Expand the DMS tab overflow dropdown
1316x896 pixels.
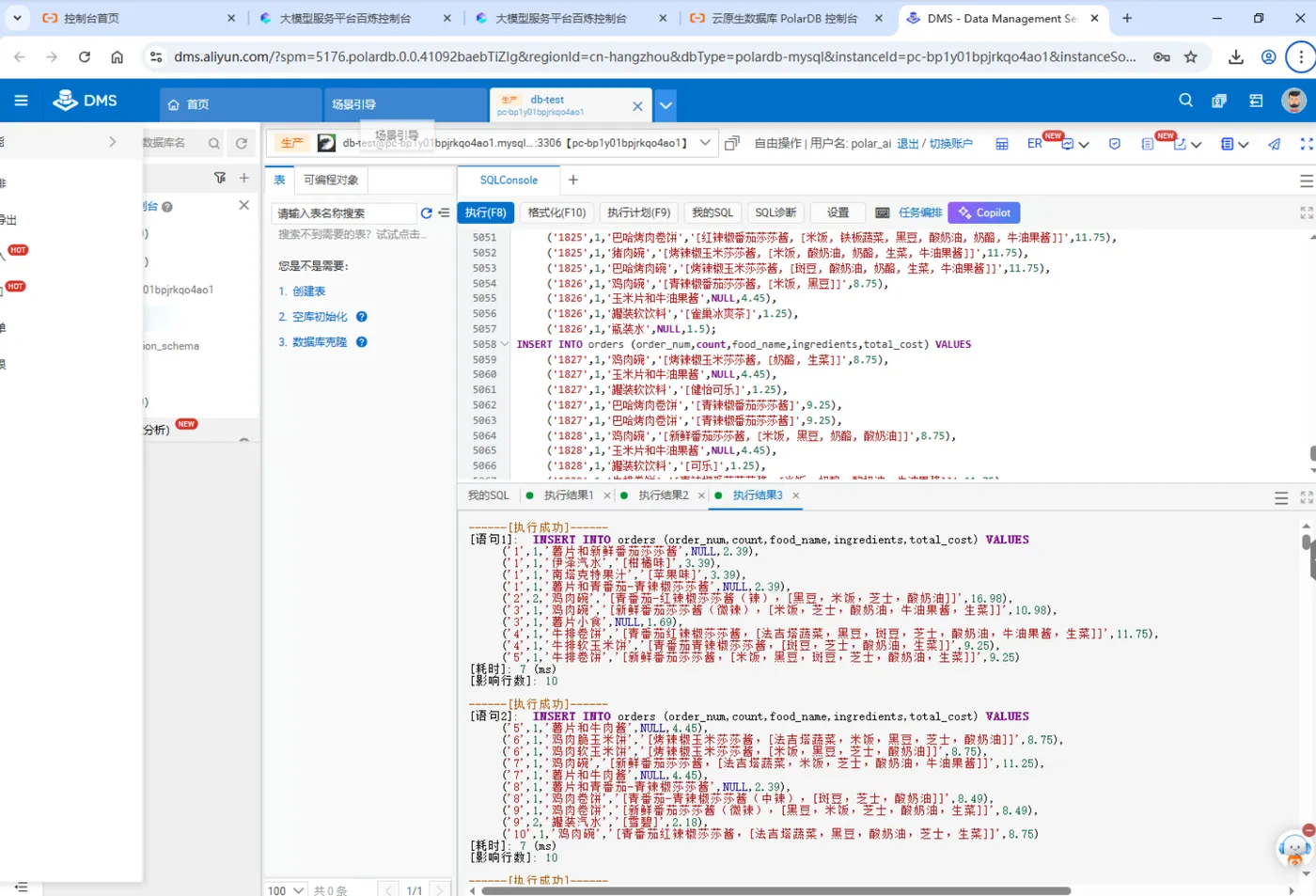(x=666, y=105)
